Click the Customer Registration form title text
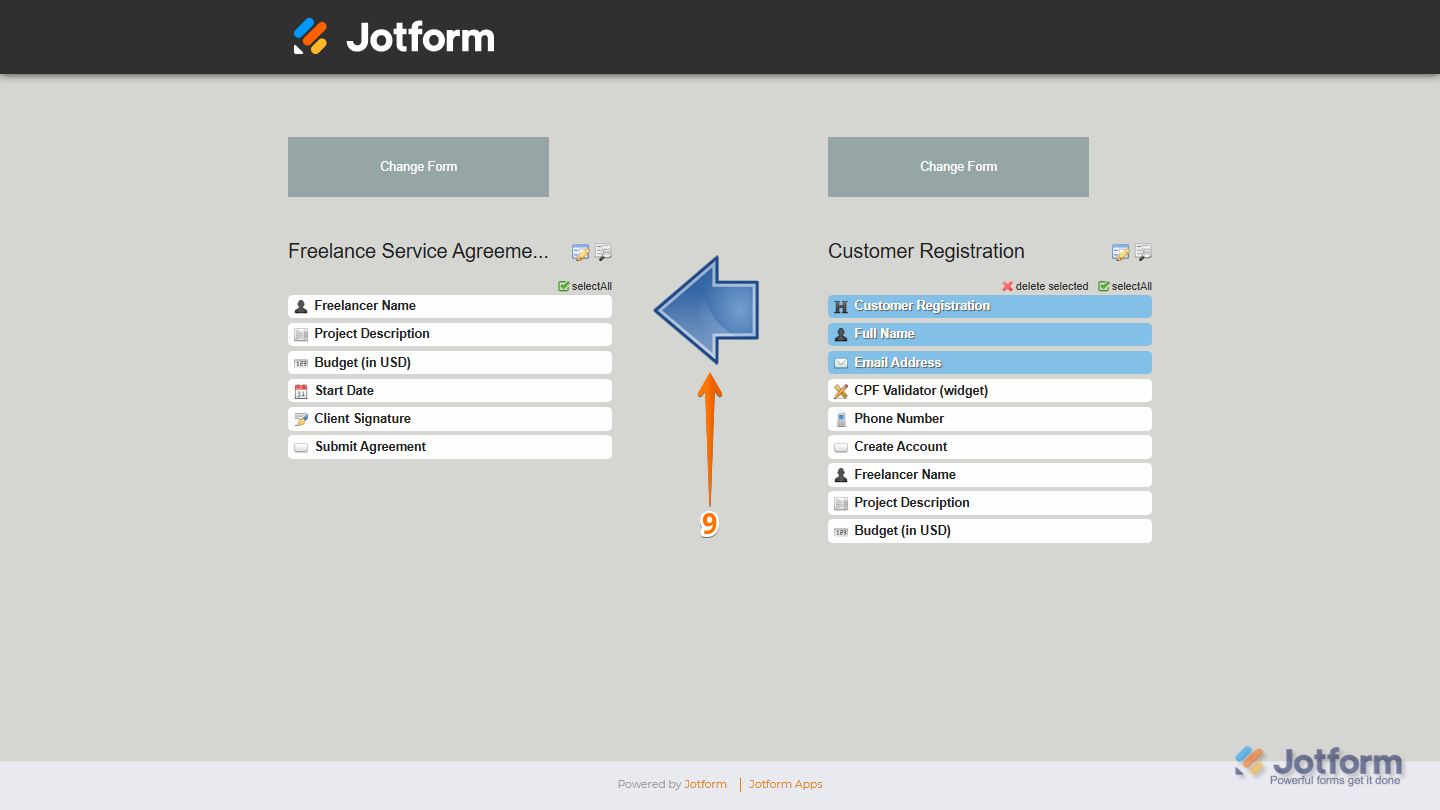Viewport: 1440px width, 810px height. click(x=926, y=252)
